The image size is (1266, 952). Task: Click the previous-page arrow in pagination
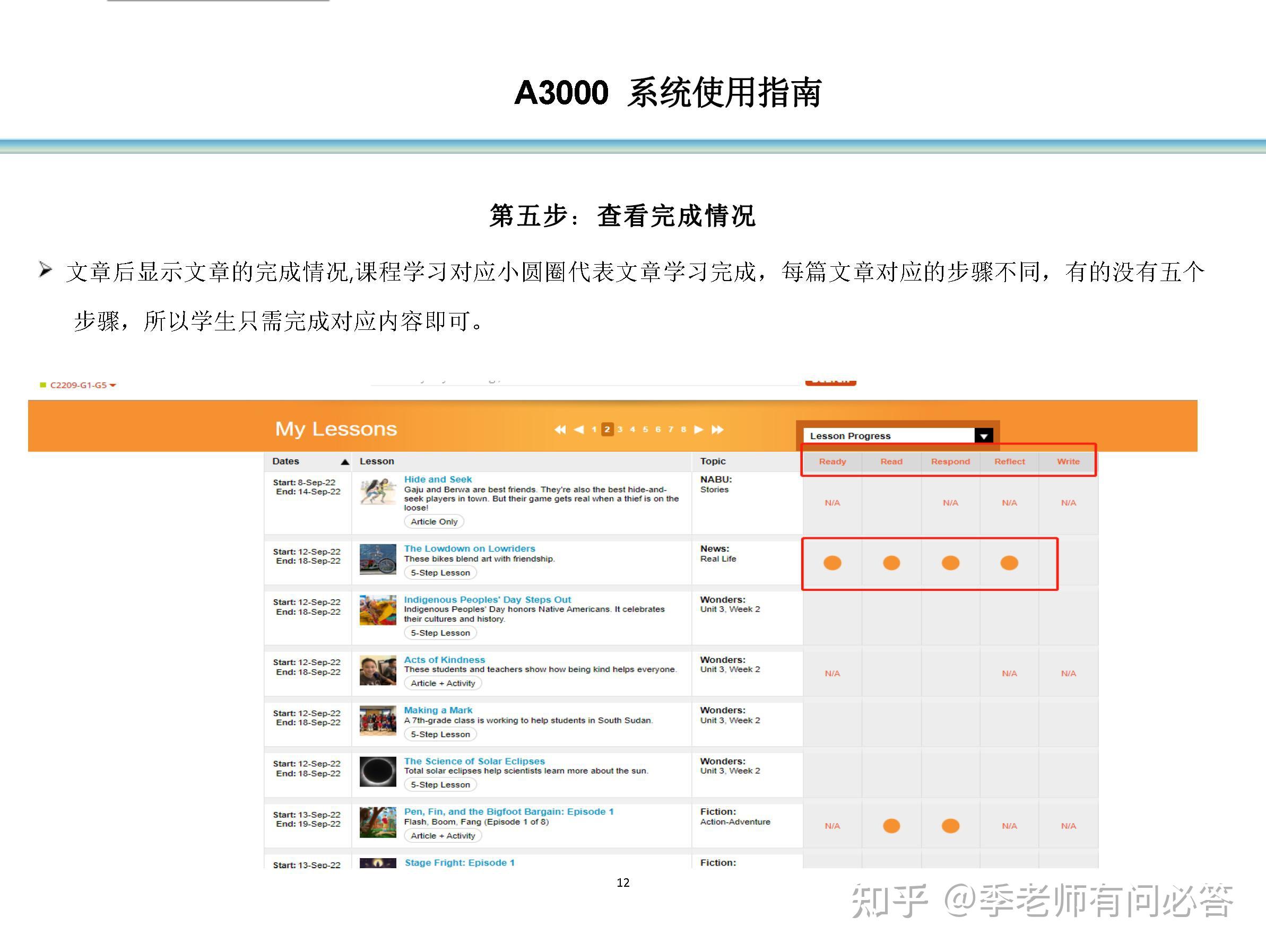click(580, 429)
